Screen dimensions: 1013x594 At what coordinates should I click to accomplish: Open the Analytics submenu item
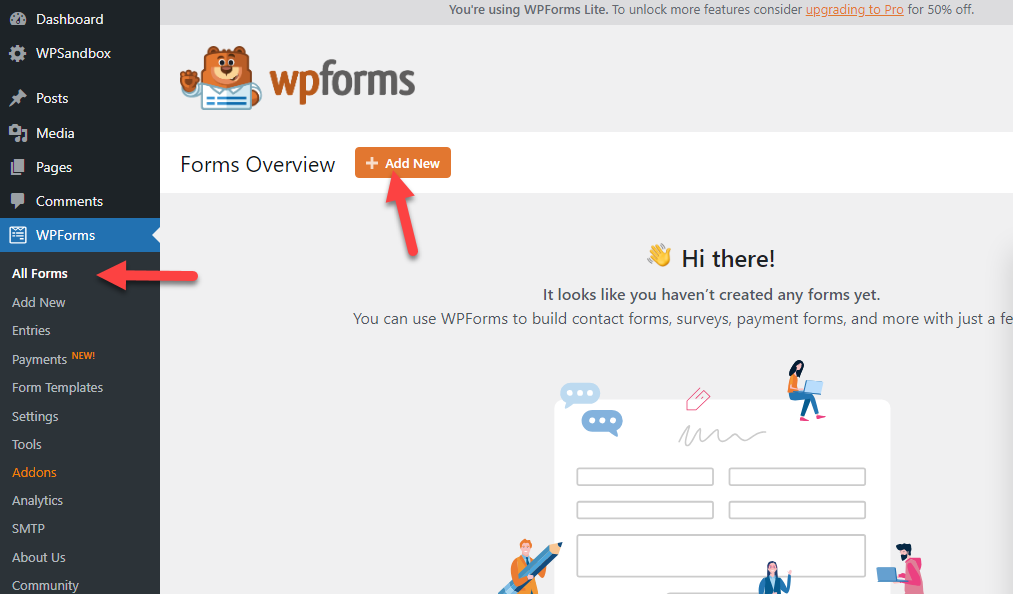point(37,500)
